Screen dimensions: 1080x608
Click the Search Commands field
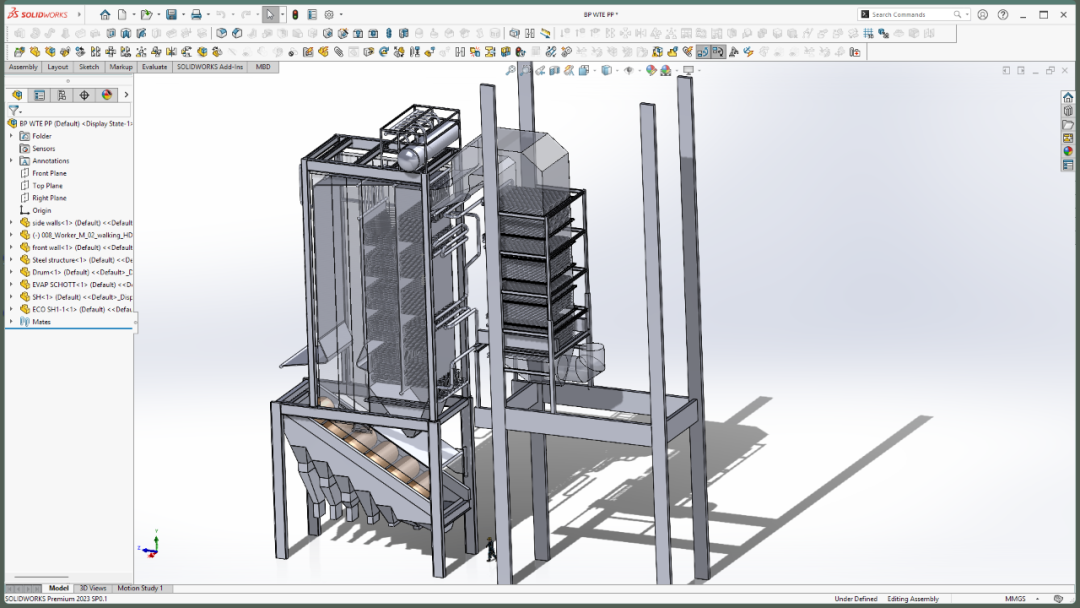(x=911, y=14)
